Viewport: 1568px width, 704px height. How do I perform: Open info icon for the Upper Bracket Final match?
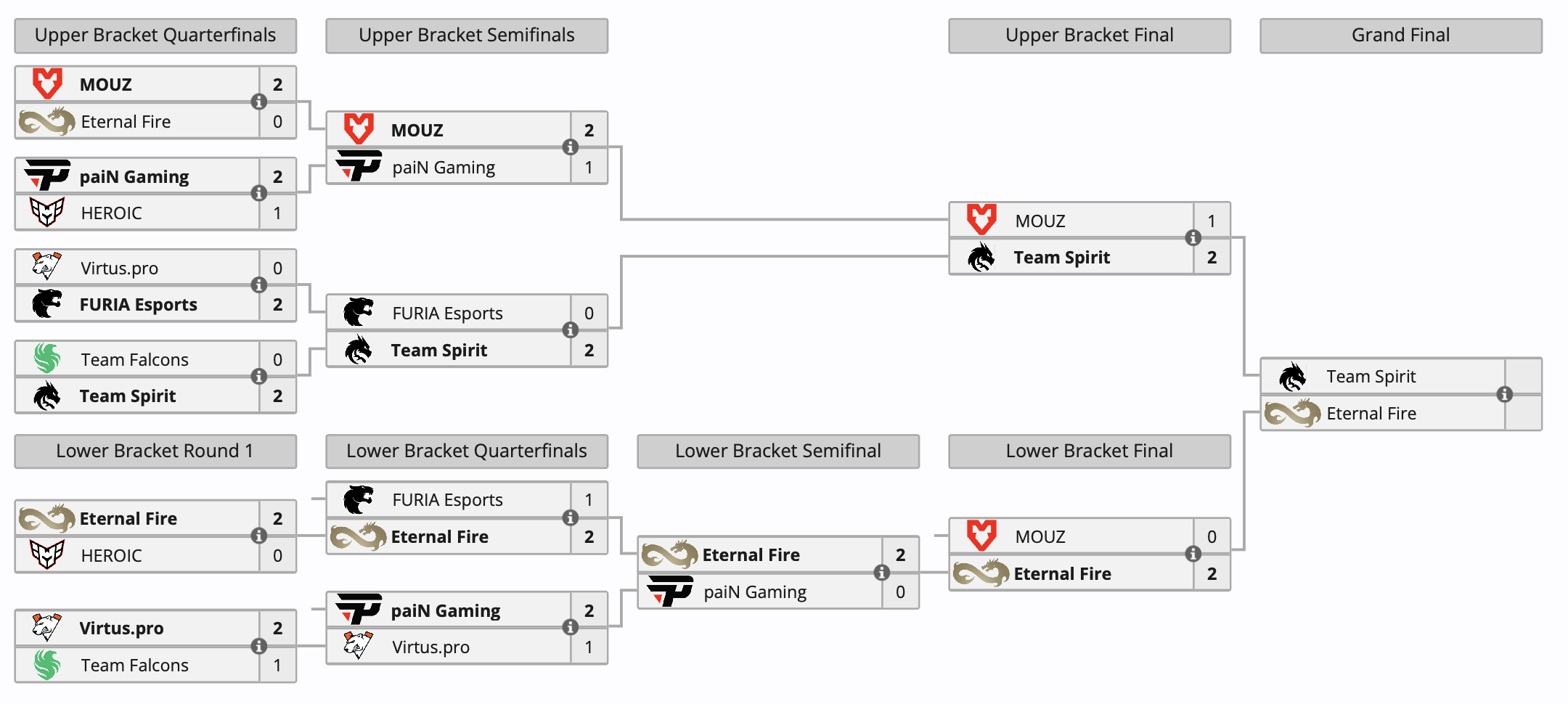pos(1193,238)
